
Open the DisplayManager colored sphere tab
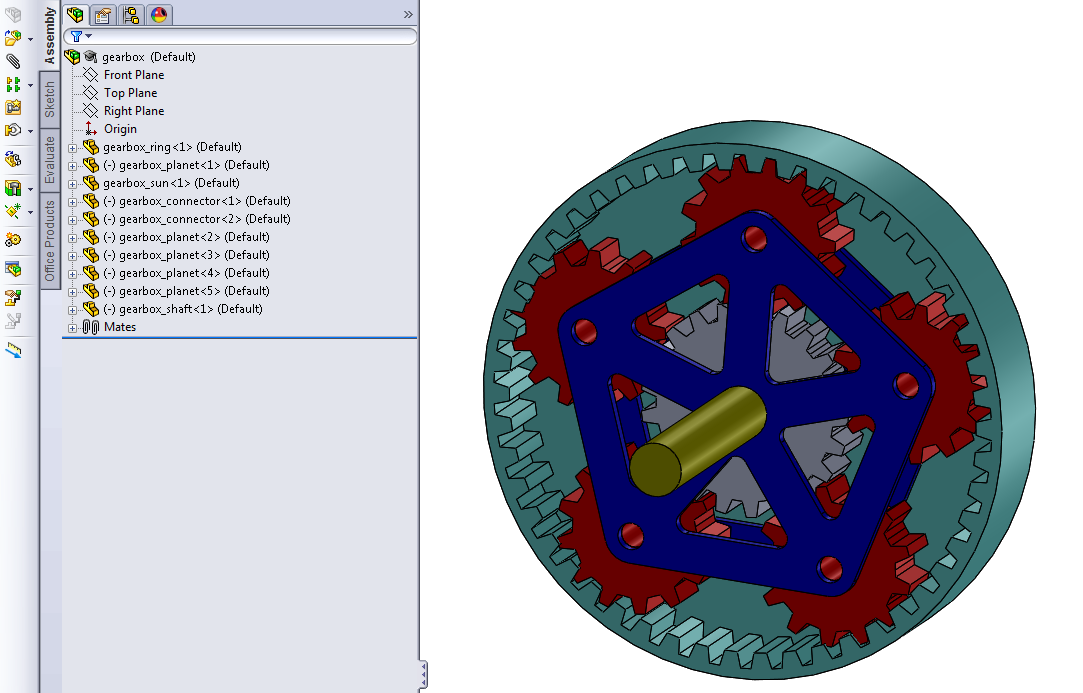click(x=157, y=15)
